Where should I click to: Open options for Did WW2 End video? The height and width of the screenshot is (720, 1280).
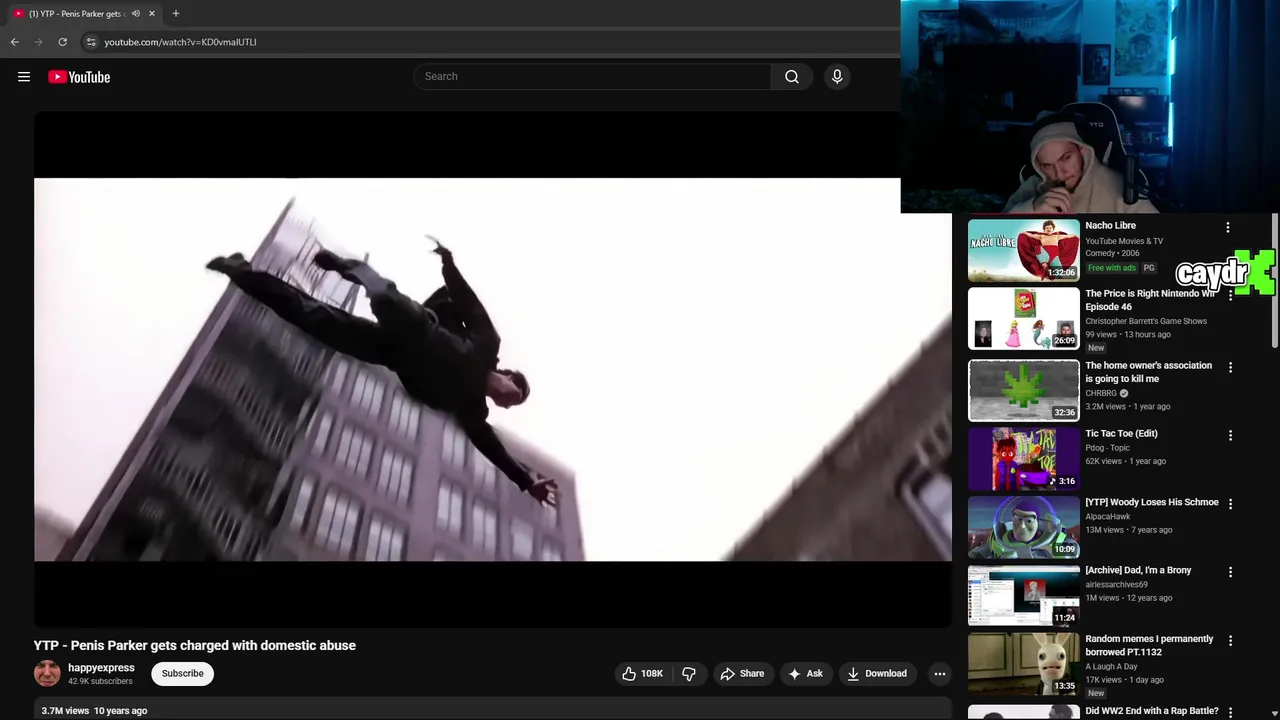coord(1230,713)
